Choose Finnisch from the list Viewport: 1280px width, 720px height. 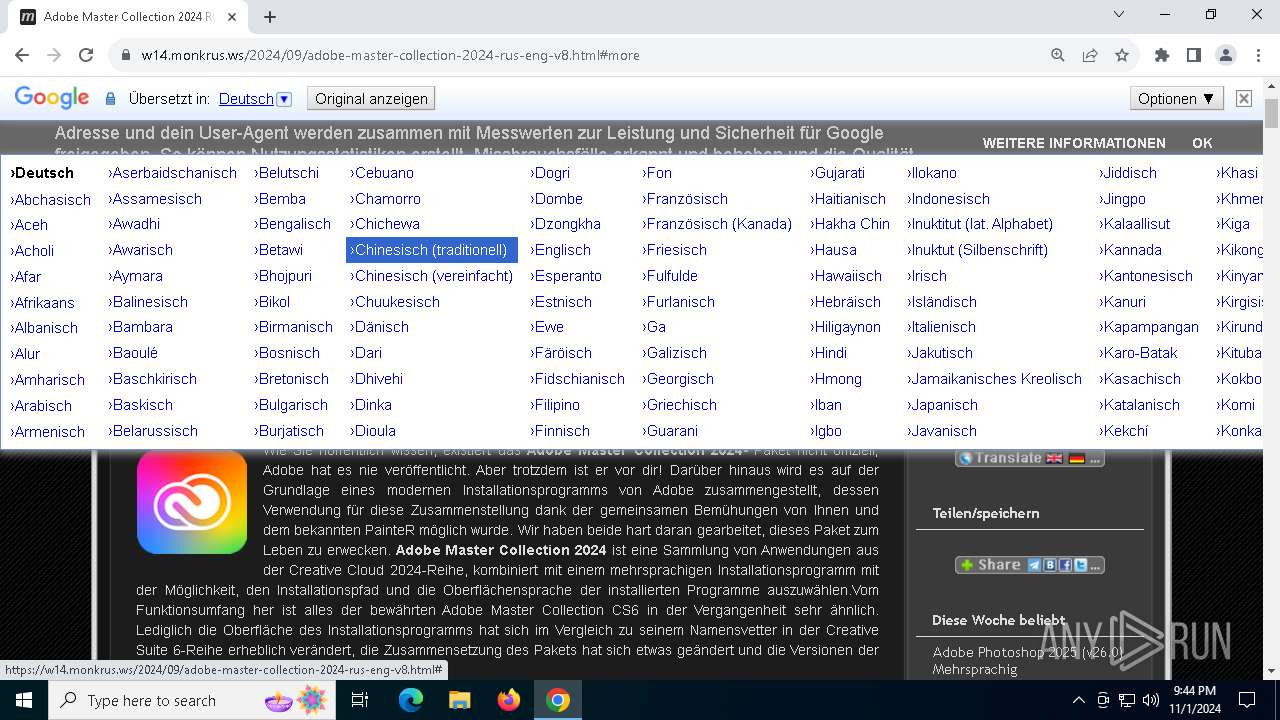click(x=560, y=431)
